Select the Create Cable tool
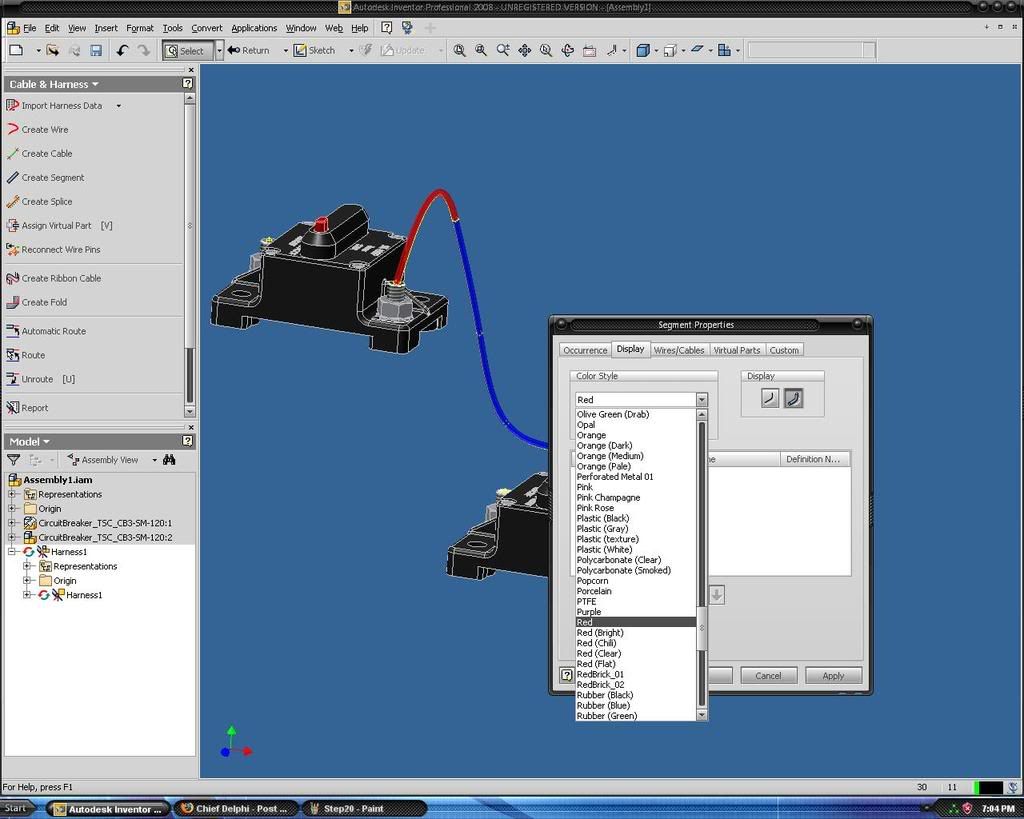The image size is (1024, 819). tap(40, 153)
